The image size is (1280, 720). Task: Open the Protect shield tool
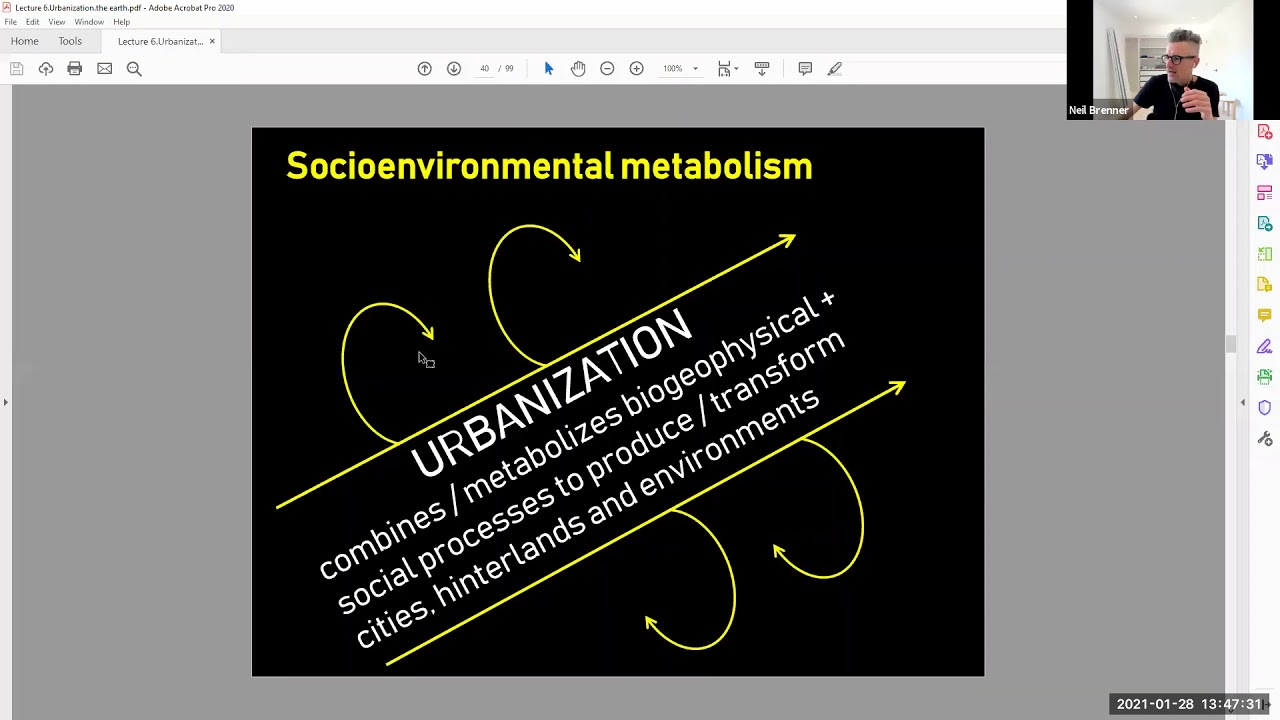pyautogui.click(x=1265, y=408)
